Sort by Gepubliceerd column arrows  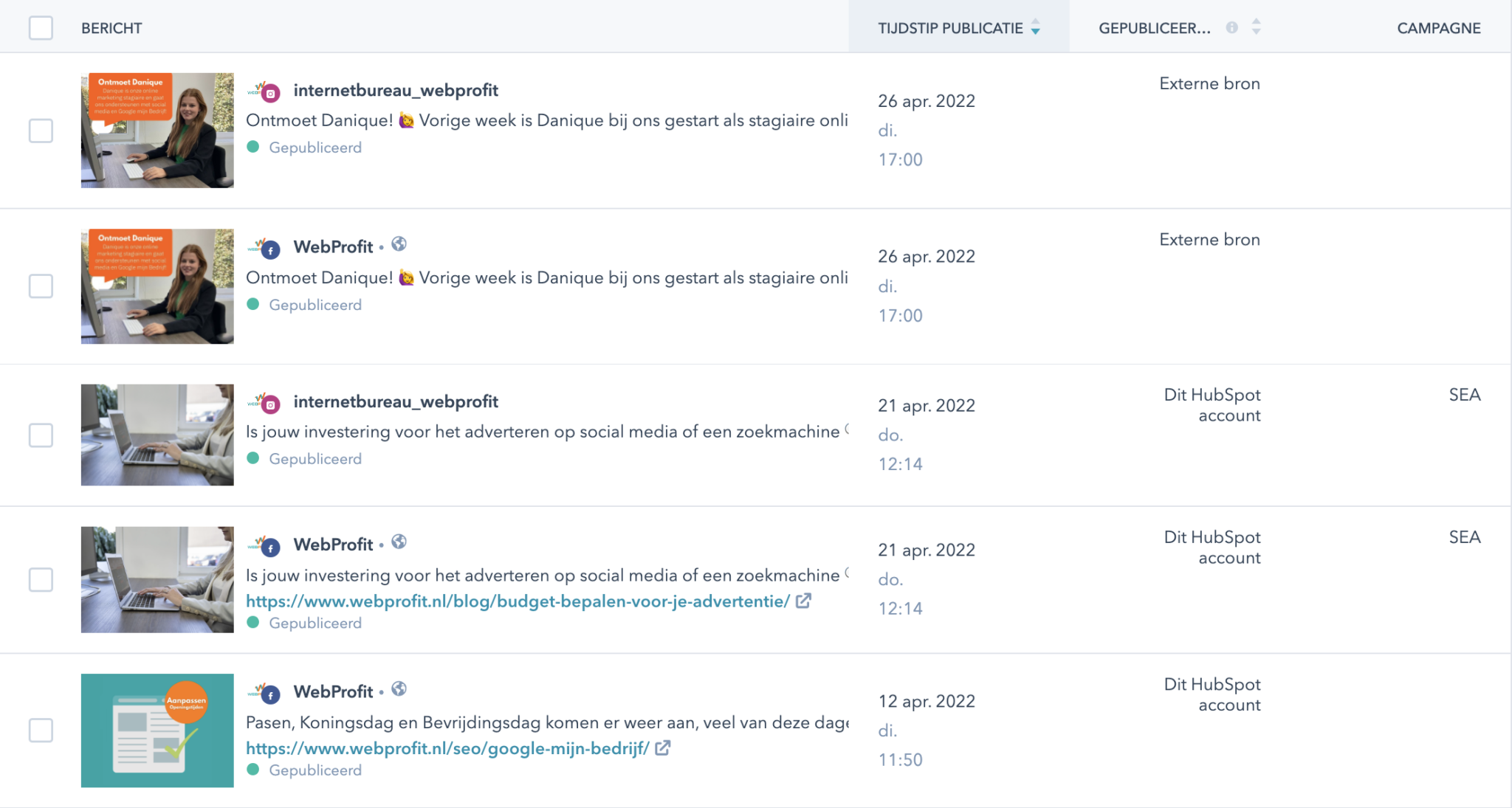pyautogui.click(x=1256, y=27)
